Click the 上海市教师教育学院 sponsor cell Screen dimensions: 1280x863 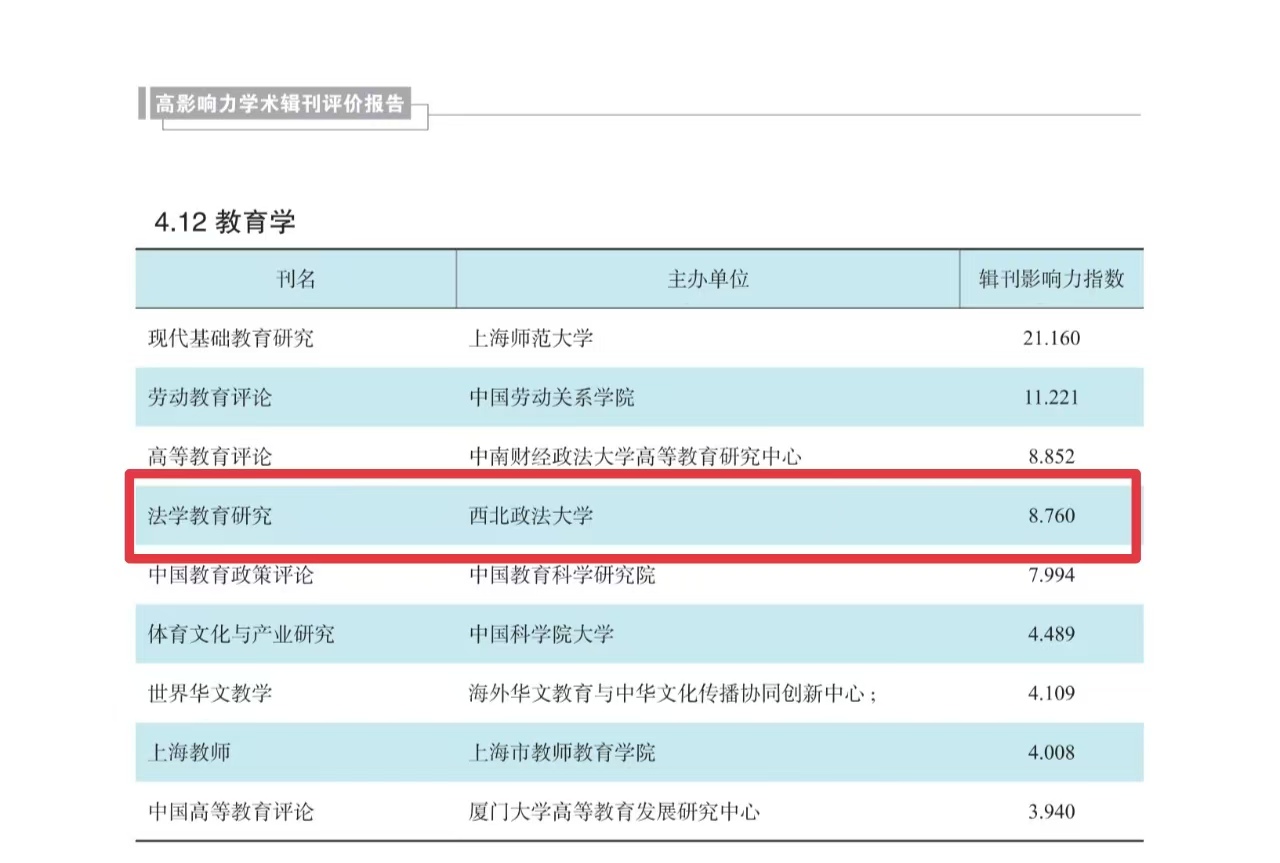pyautogui.click(x=562, y=752)
